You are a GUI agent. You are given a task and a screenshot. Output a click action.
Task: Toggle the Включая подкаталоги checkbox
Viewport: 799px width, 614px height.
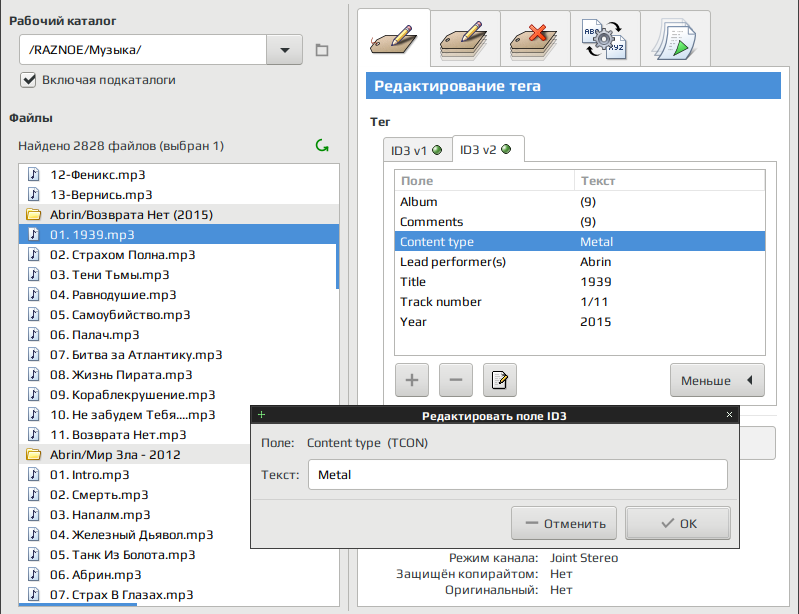tap(28, 80)
